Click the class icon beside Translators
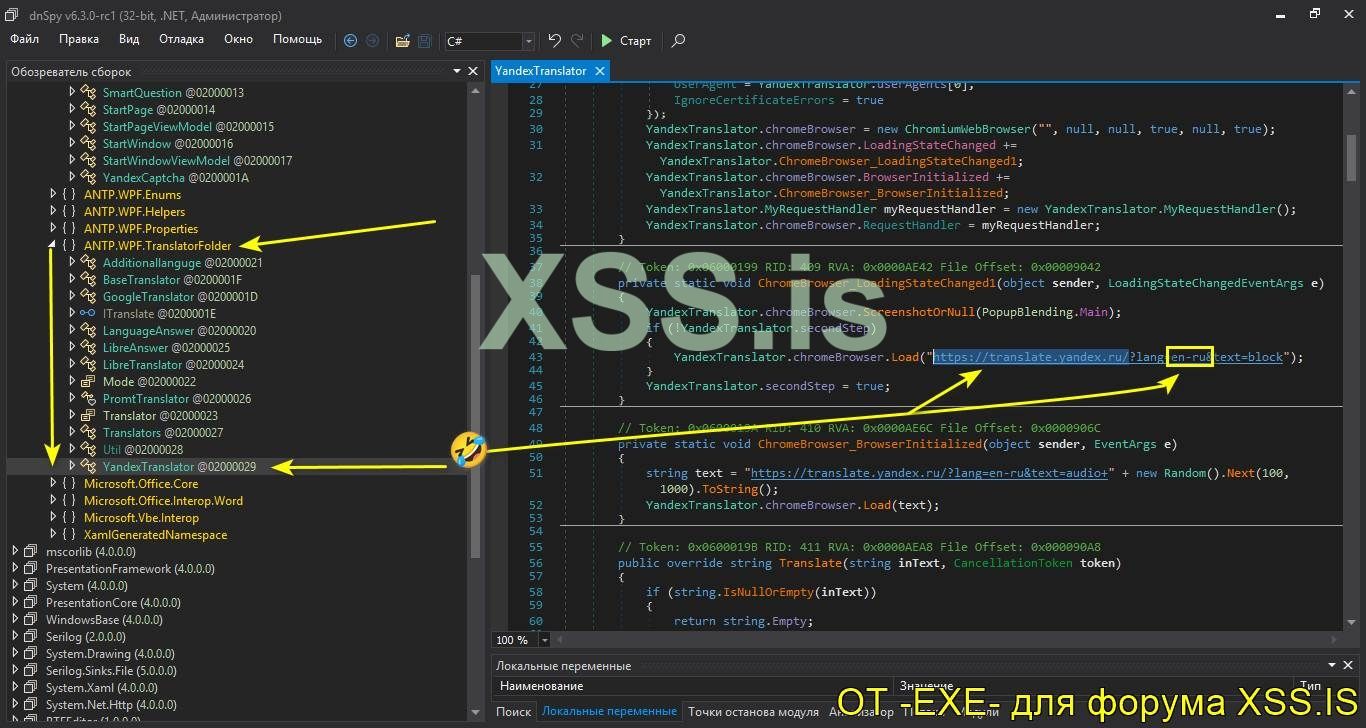The height and width of the screenshot is (728, 1366). tap(87, 433)
